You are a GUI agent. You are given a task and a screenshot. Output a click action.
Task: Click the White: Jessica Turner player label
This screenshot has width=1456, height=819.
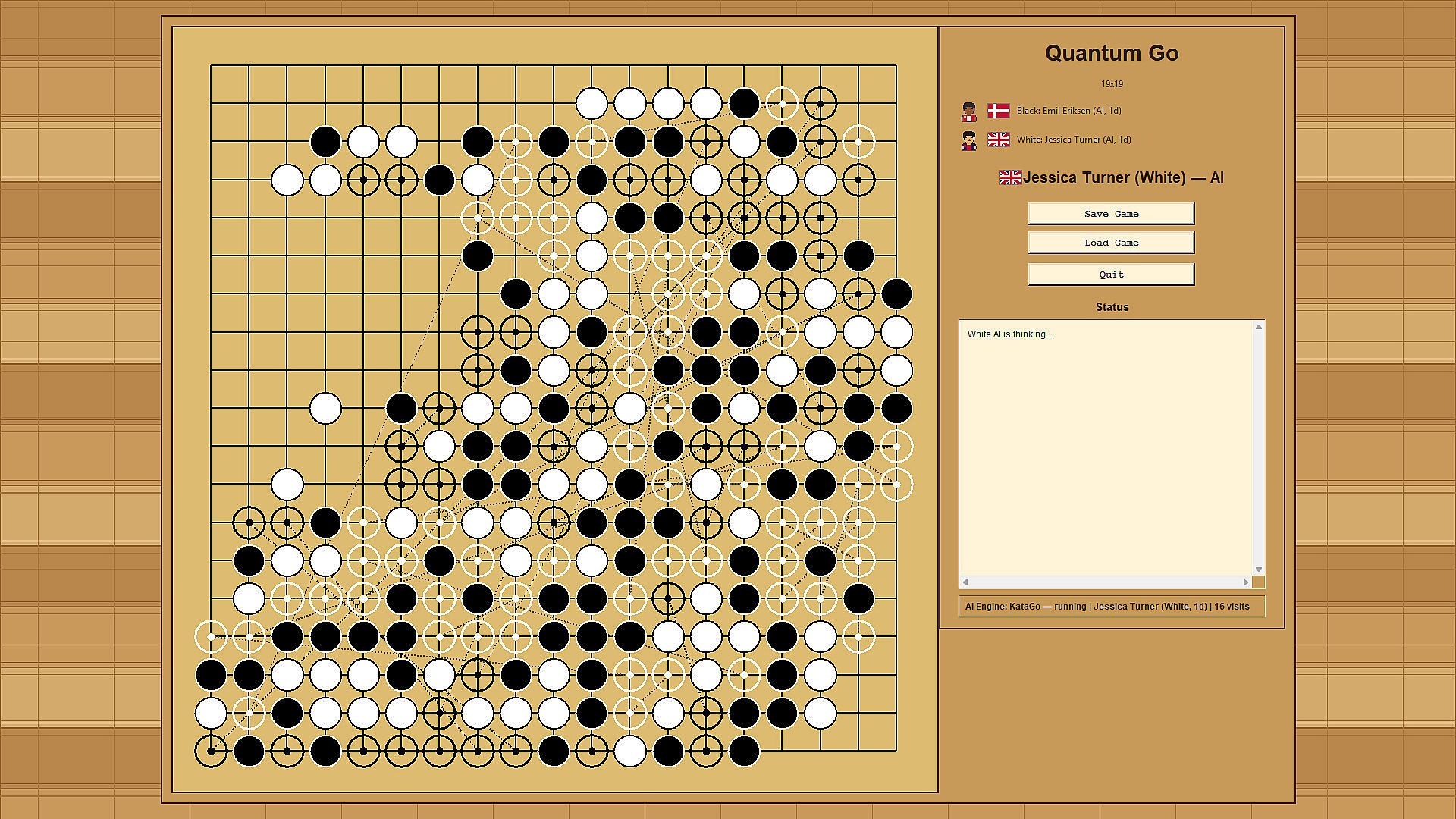(x=1074, y=140)
